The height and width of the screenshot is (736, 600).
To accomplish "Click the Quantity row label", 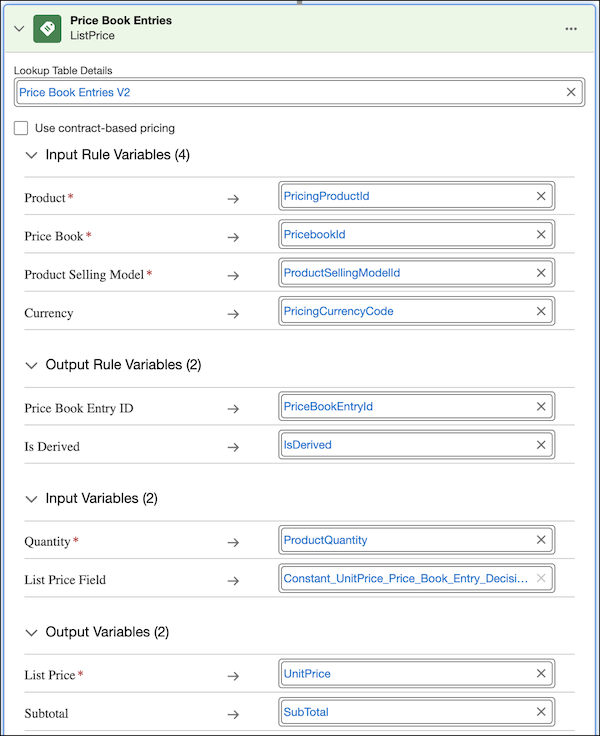I will pyautogui.click(x=47, y=542).
